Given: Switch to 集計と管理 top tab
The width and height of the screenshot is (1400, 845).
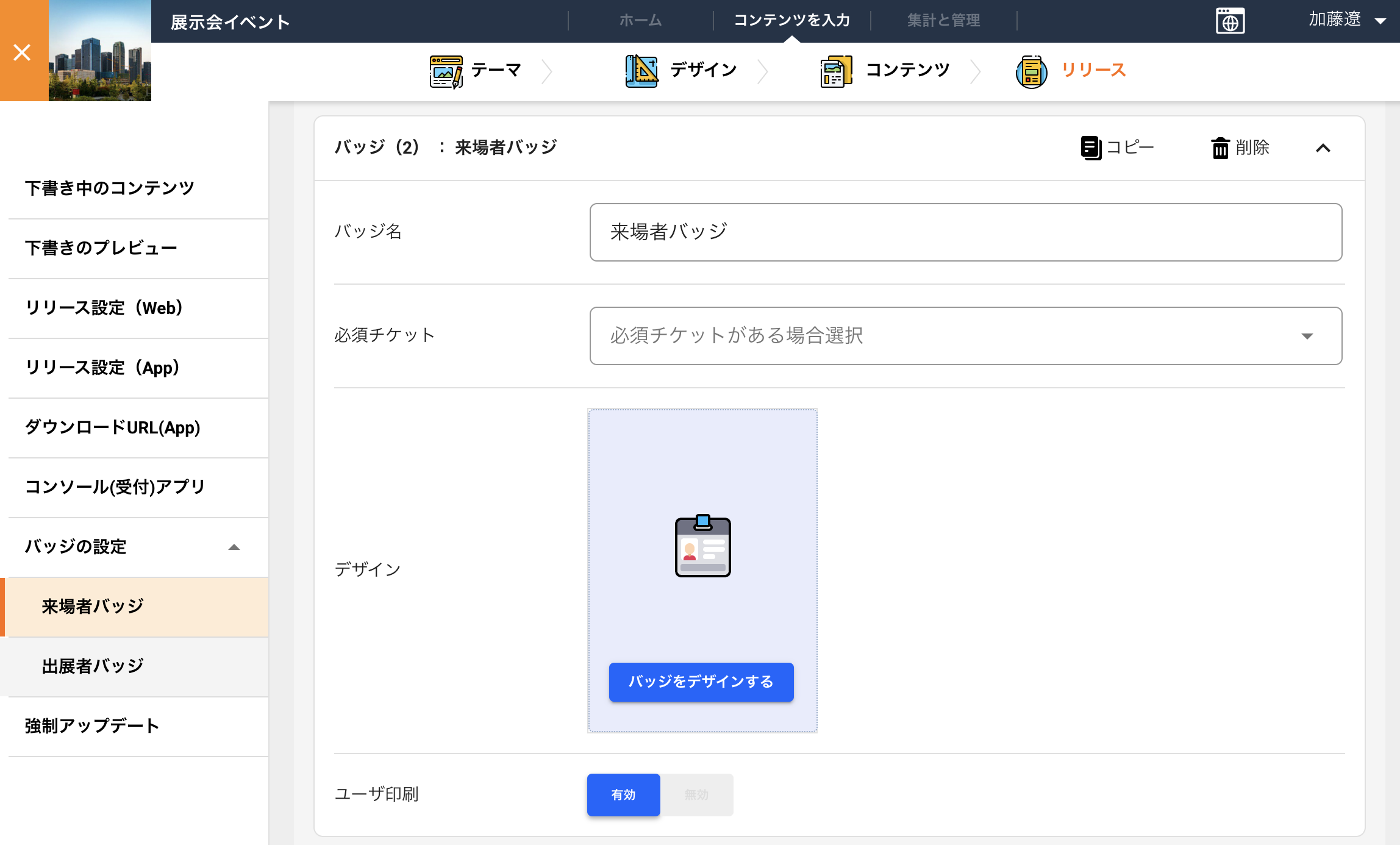Looking at the screenshot, I should point(943,20).
